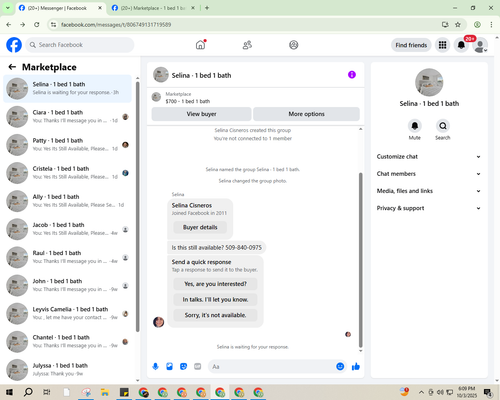The image size is (500, 400).
Task: Switch to the Marketplace - 1 bed tab
Action: coord(153,8)
